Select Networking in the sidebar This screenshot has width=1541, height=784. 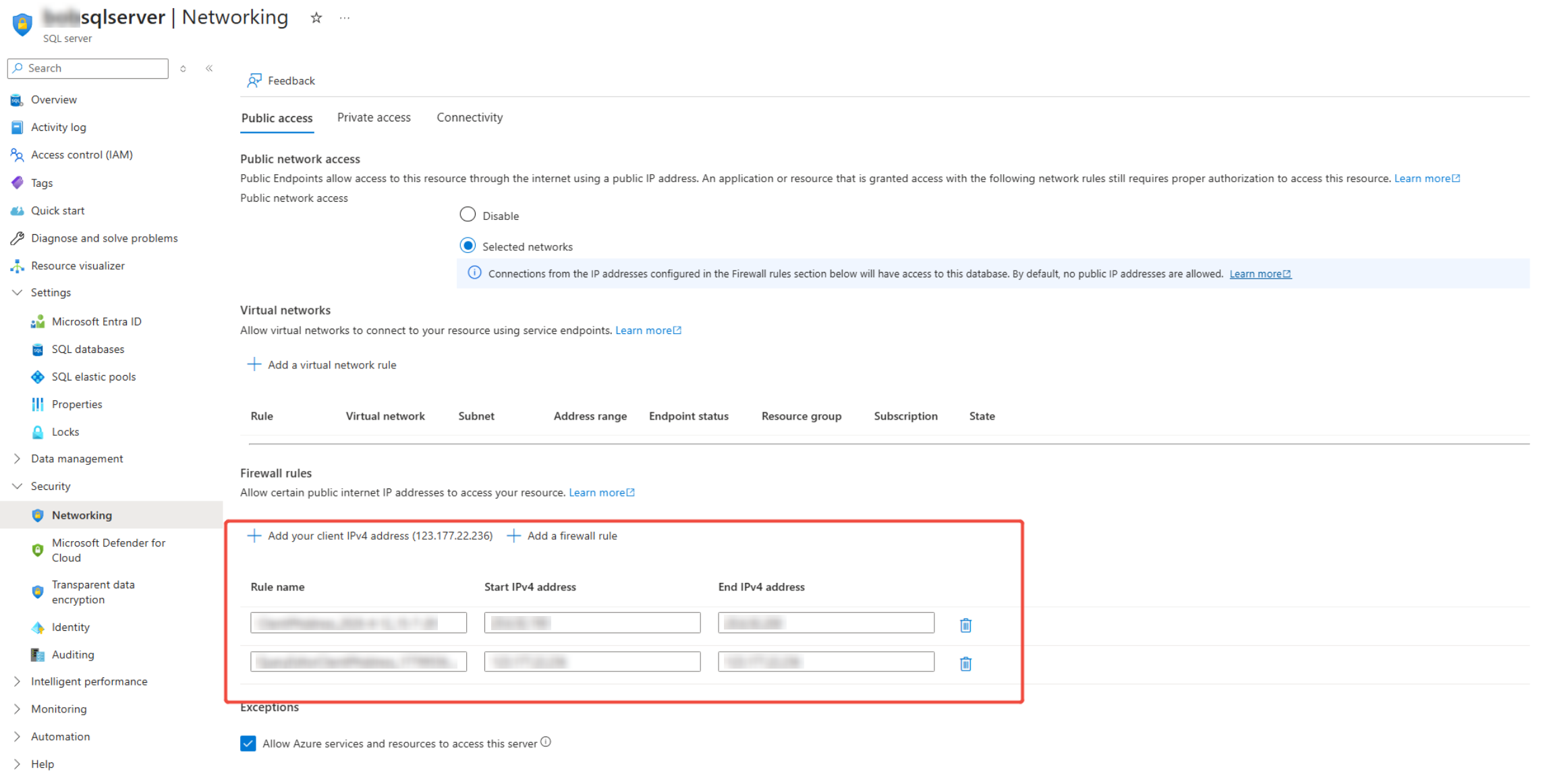82,515
